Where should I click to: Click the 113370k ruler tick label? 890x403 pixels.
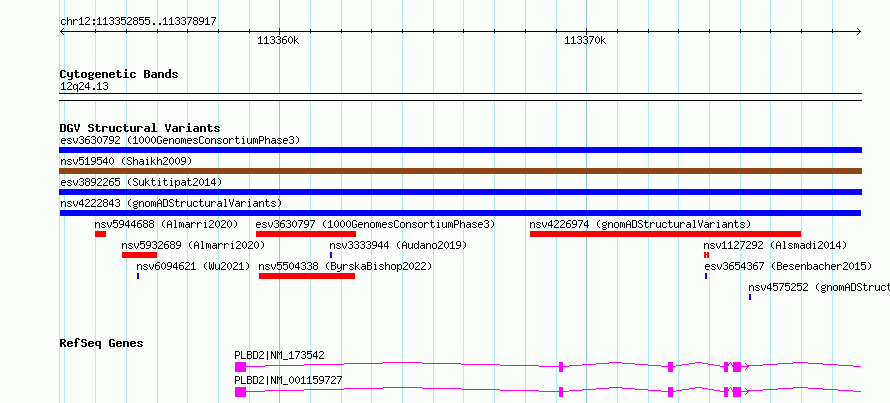(x=585, y=41)
